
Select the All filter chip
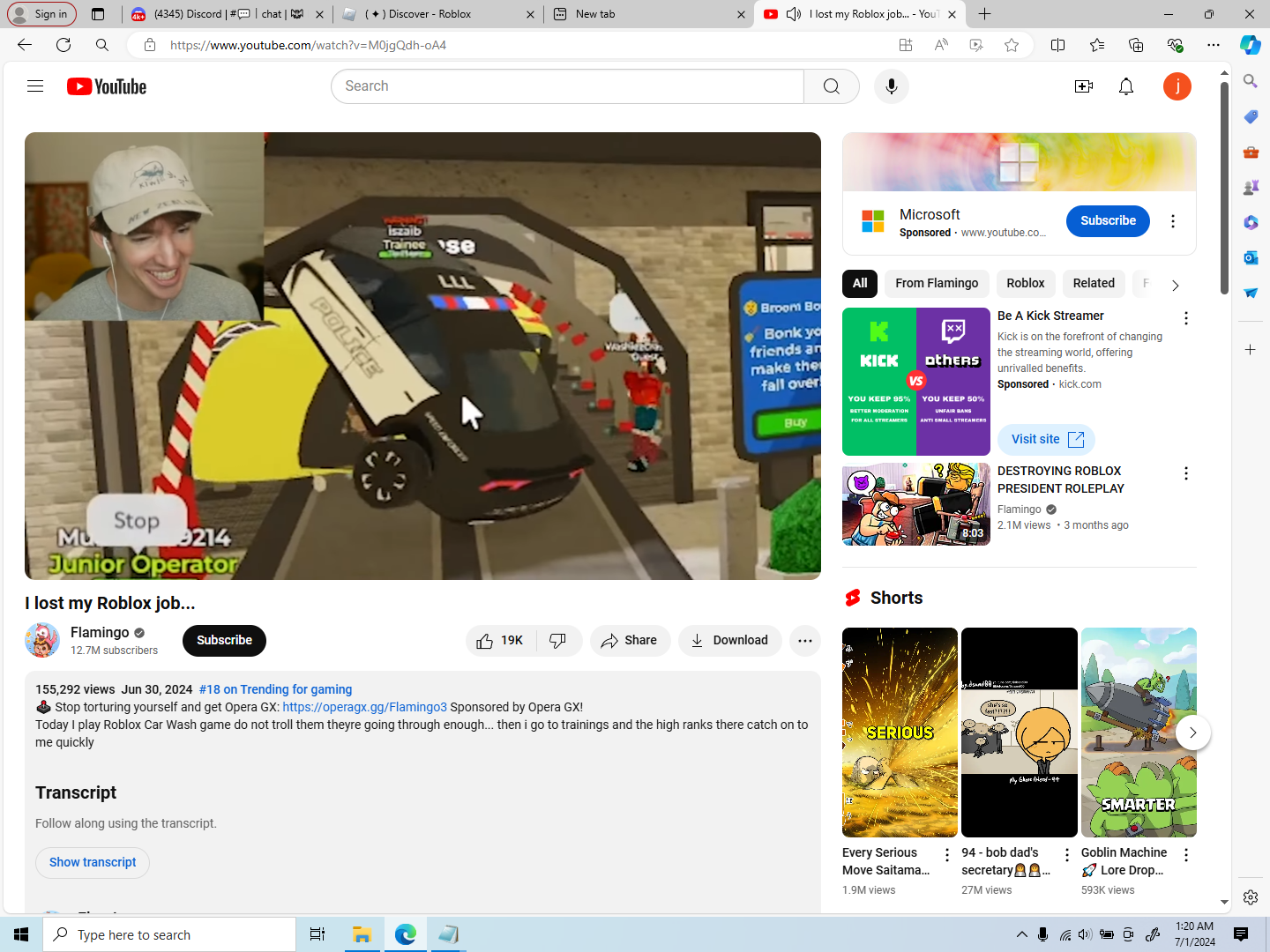(x=860, y=283)
